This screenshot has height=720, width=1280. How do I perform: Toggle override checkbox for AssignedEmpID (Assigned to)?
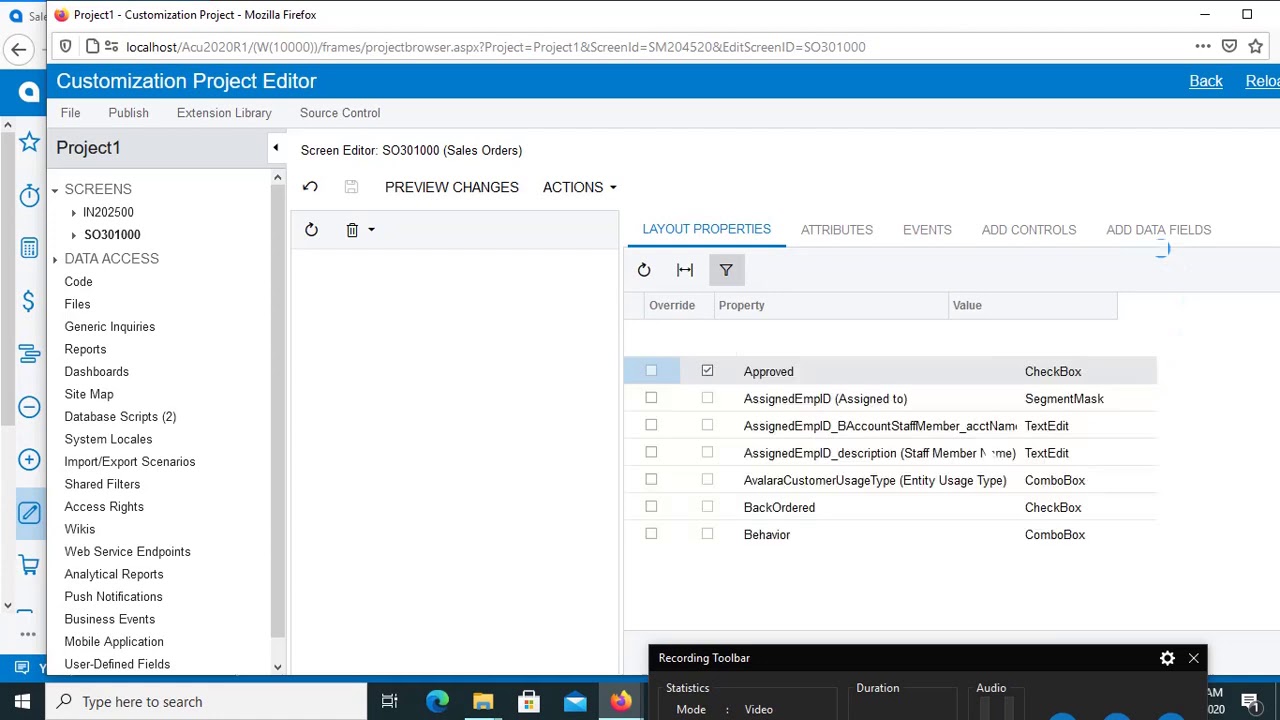tap(651, 398)
